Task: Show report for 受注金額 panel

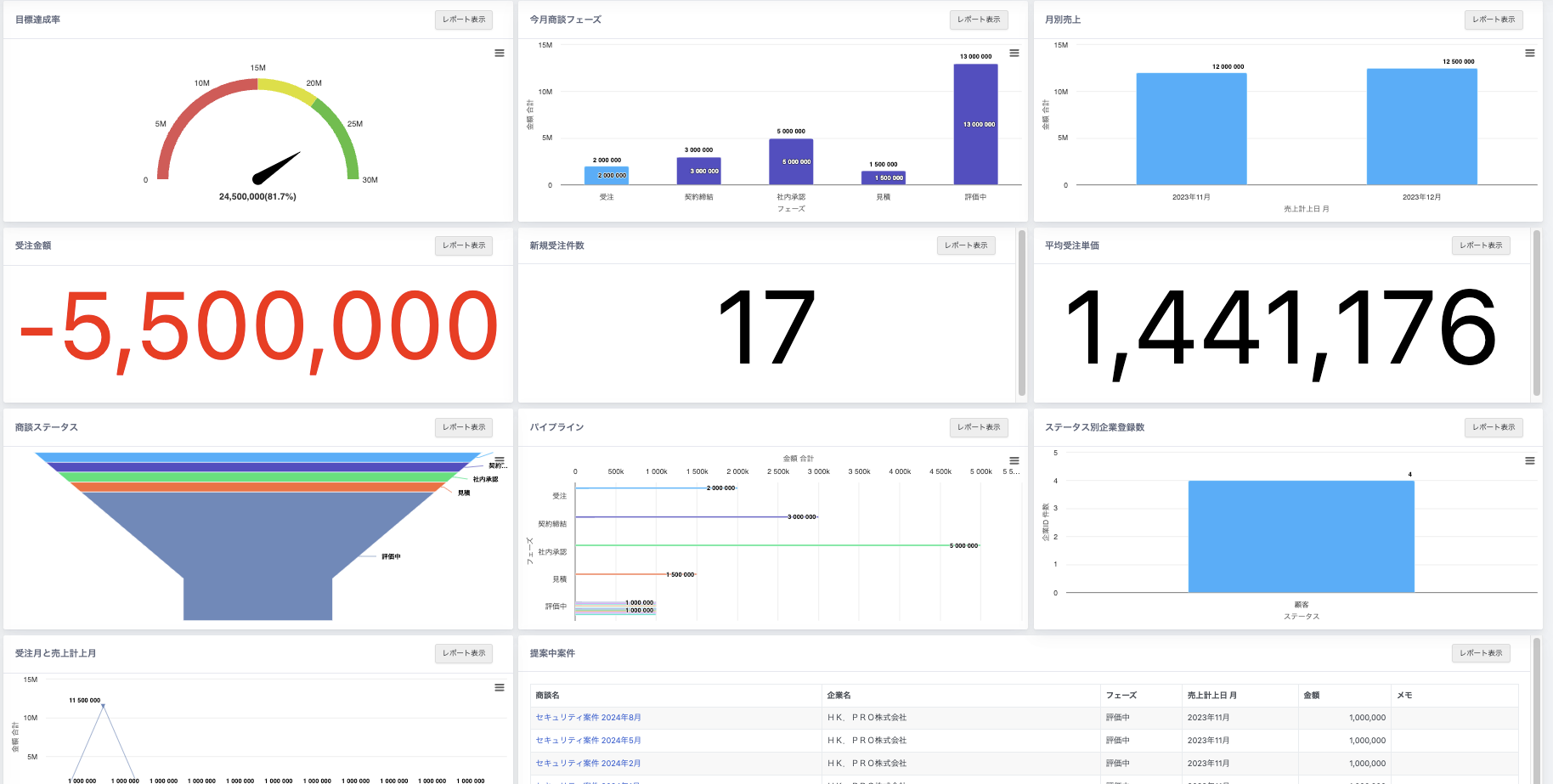Action: point(463,245)
